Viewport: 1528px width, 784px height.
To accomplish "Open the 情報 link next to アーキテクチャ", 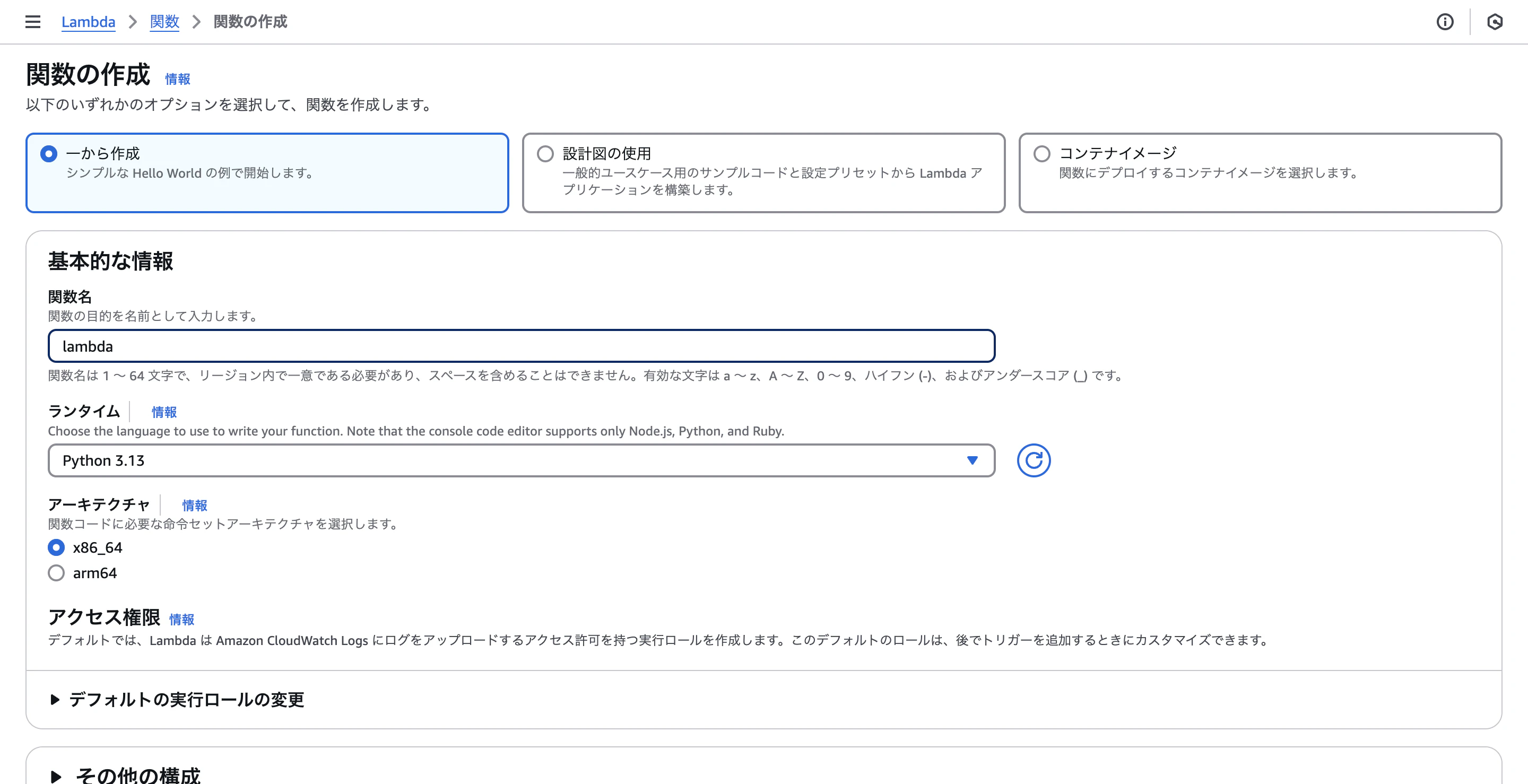I will (x=195, y=506).
